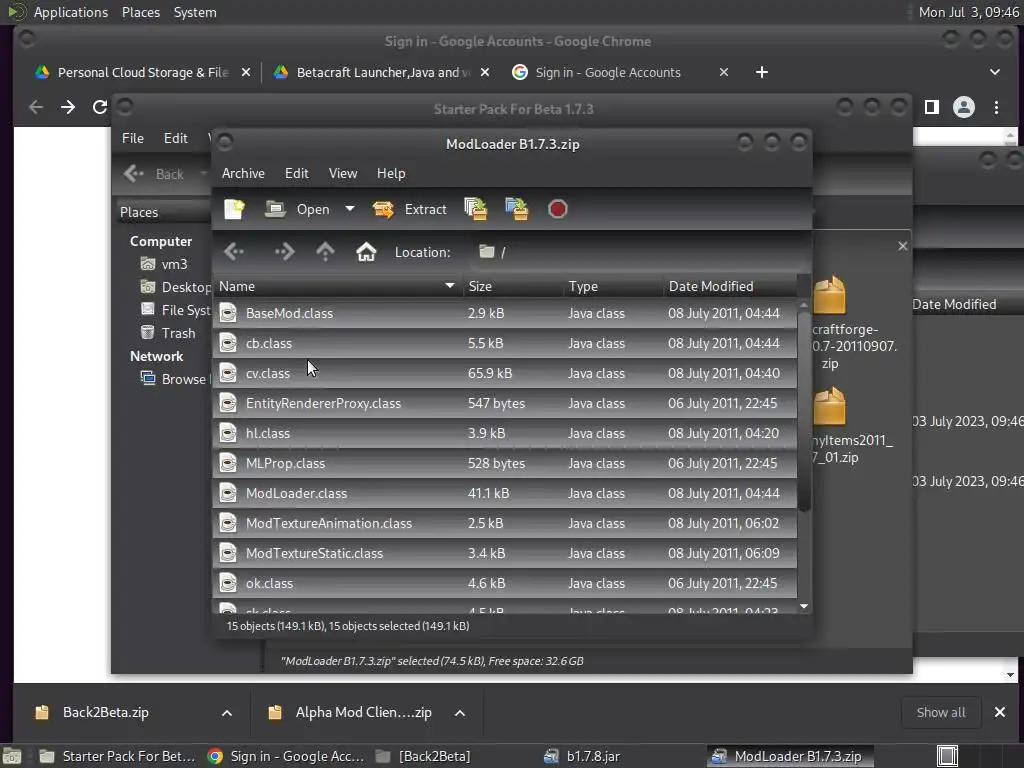Select MLProp.class file
1024x768 pixels.
pyautogui.click(x=505, y=463)
